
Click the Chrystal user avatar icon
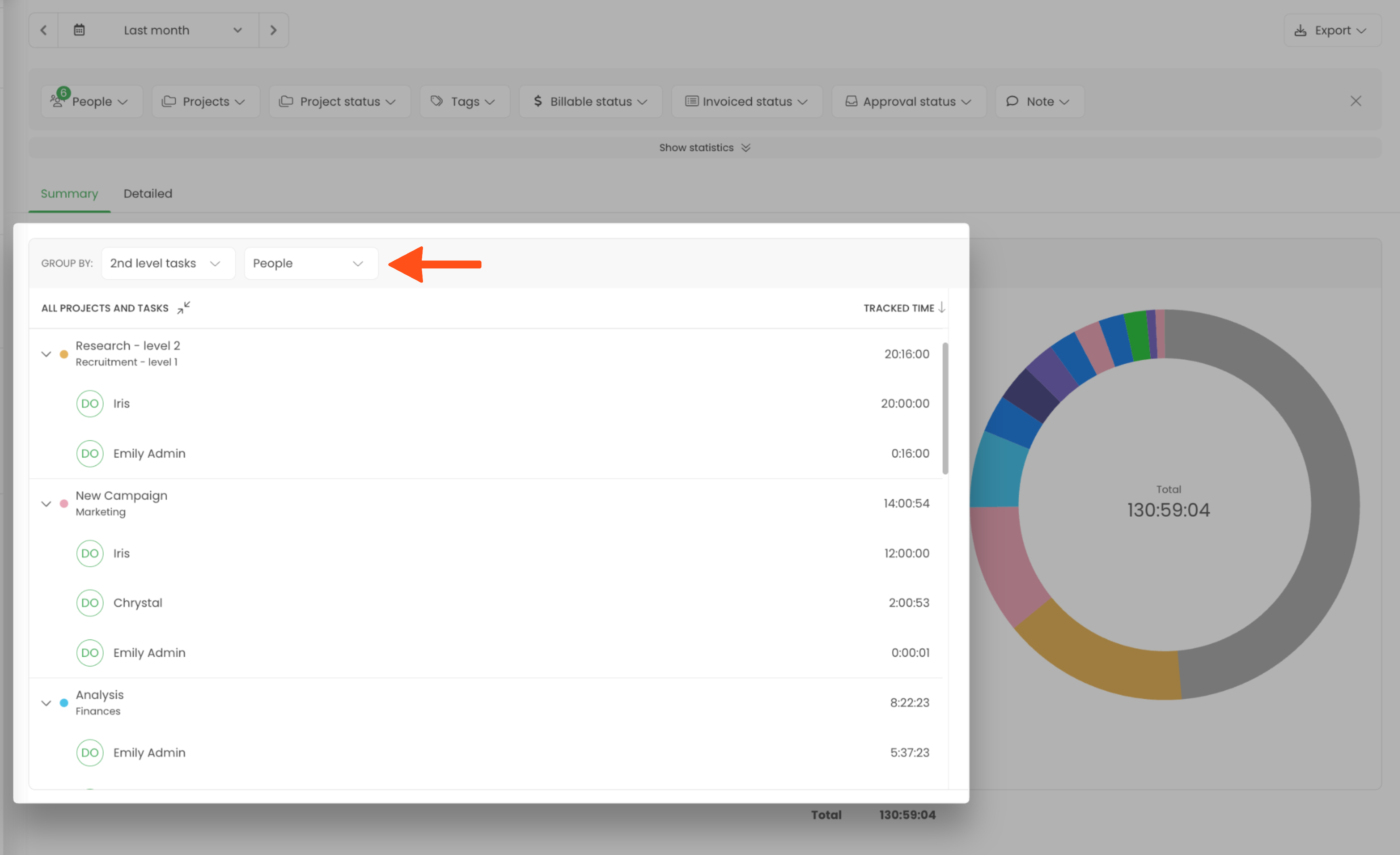point(90,603)
